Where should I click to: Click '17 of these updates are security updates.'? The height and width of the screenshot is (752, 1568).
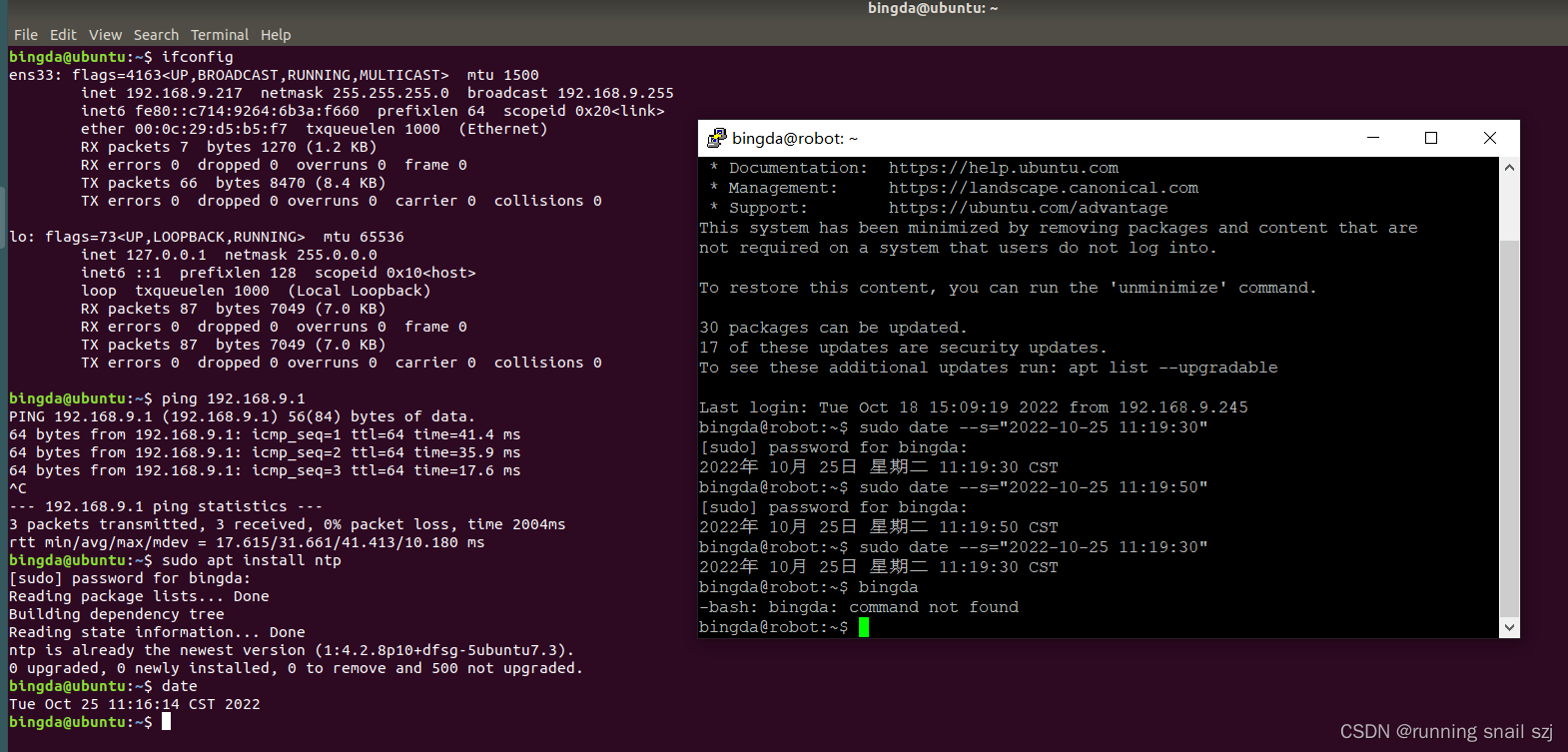pyautogui.click(x=903, y=348)
